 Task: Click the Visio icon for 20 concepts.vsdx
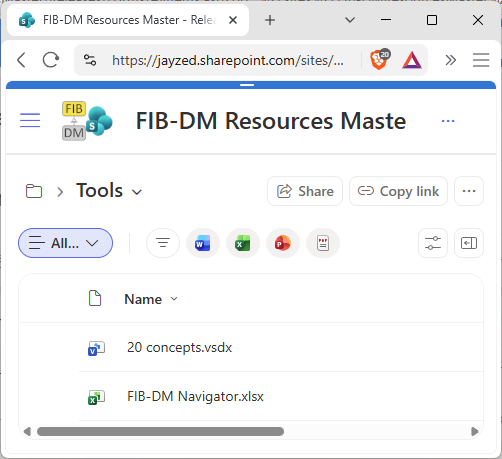point(96,348)
